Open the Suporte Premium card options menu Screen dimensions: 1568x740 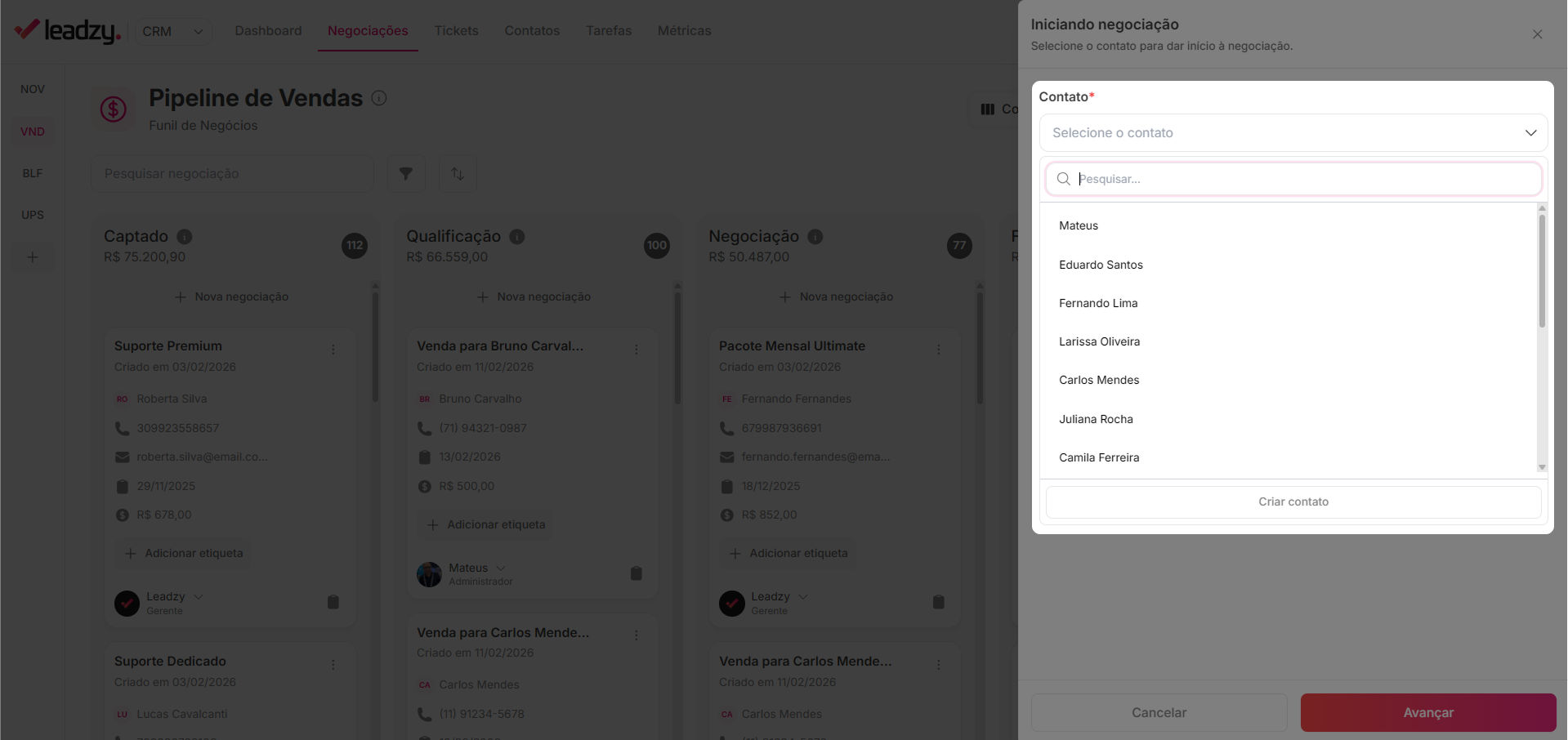[333, 350]
